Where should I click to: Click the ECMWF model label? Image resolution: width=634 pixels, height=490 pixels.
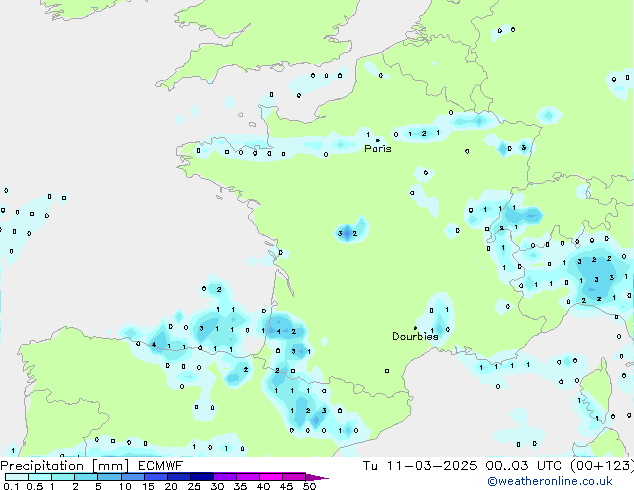[x=161, y=466]
